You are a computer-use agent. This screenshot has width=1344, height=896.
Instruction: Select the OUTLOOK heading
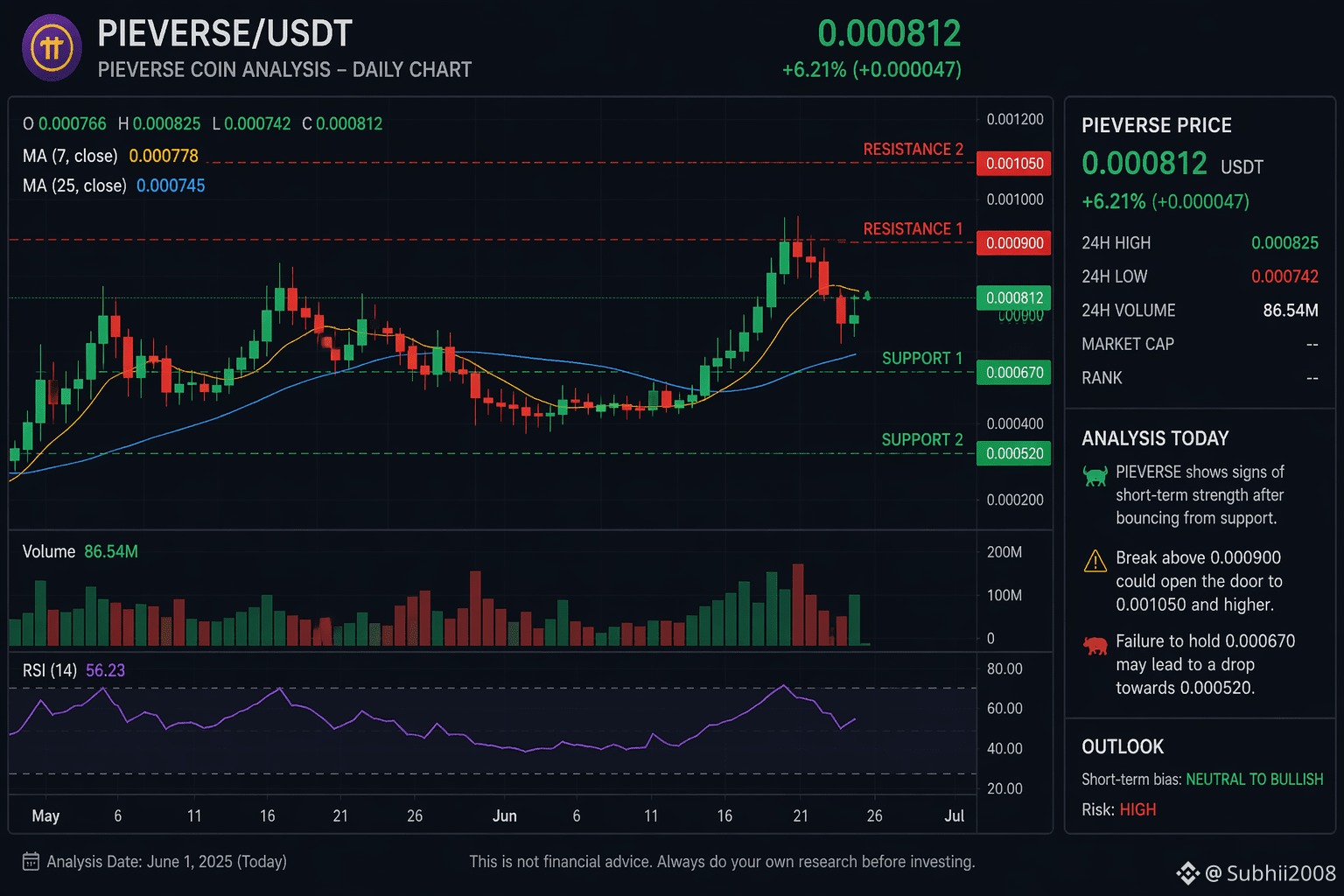point(1123,747)
